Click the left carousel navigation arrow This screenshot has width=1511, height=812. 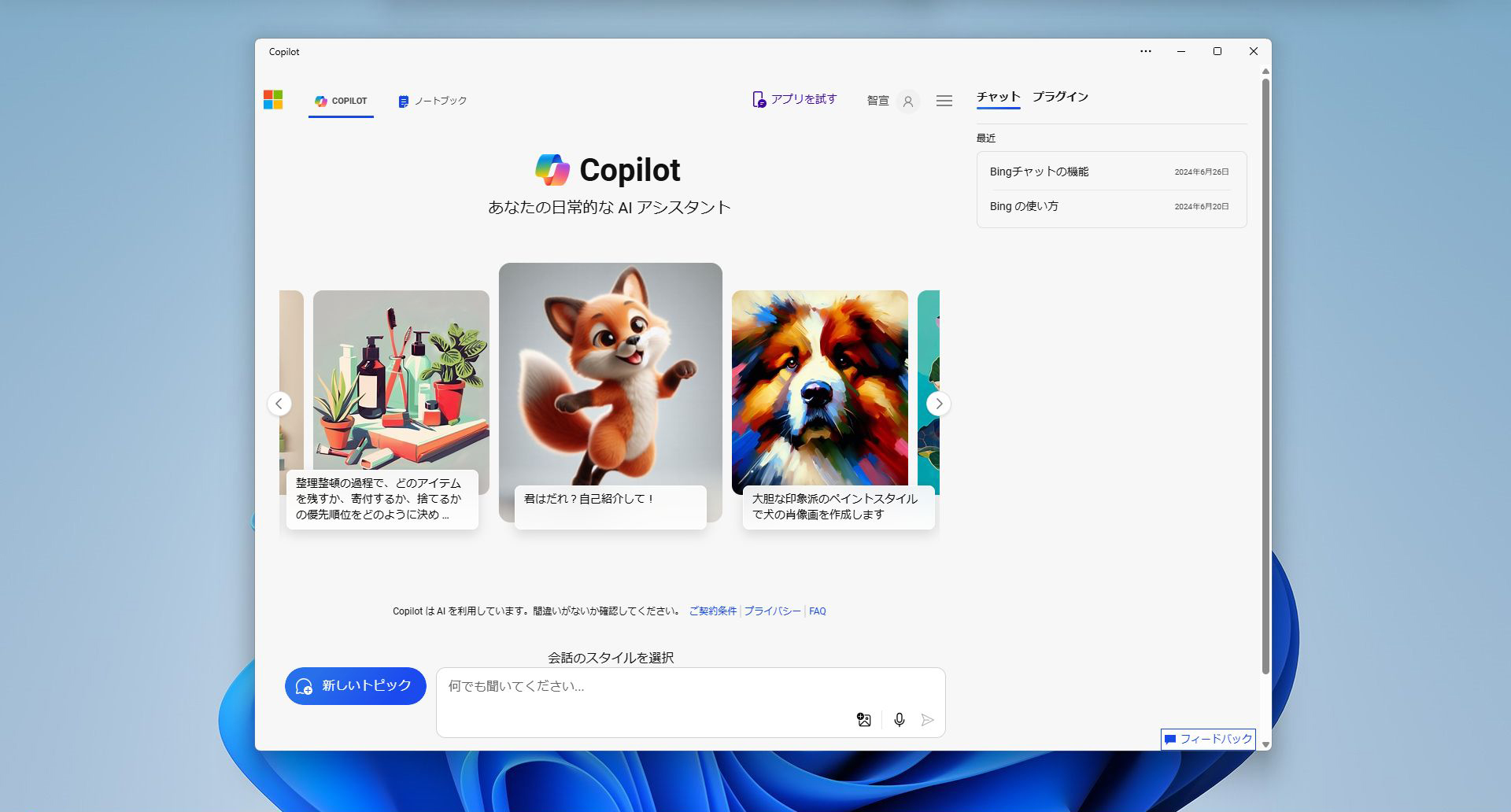279,404
